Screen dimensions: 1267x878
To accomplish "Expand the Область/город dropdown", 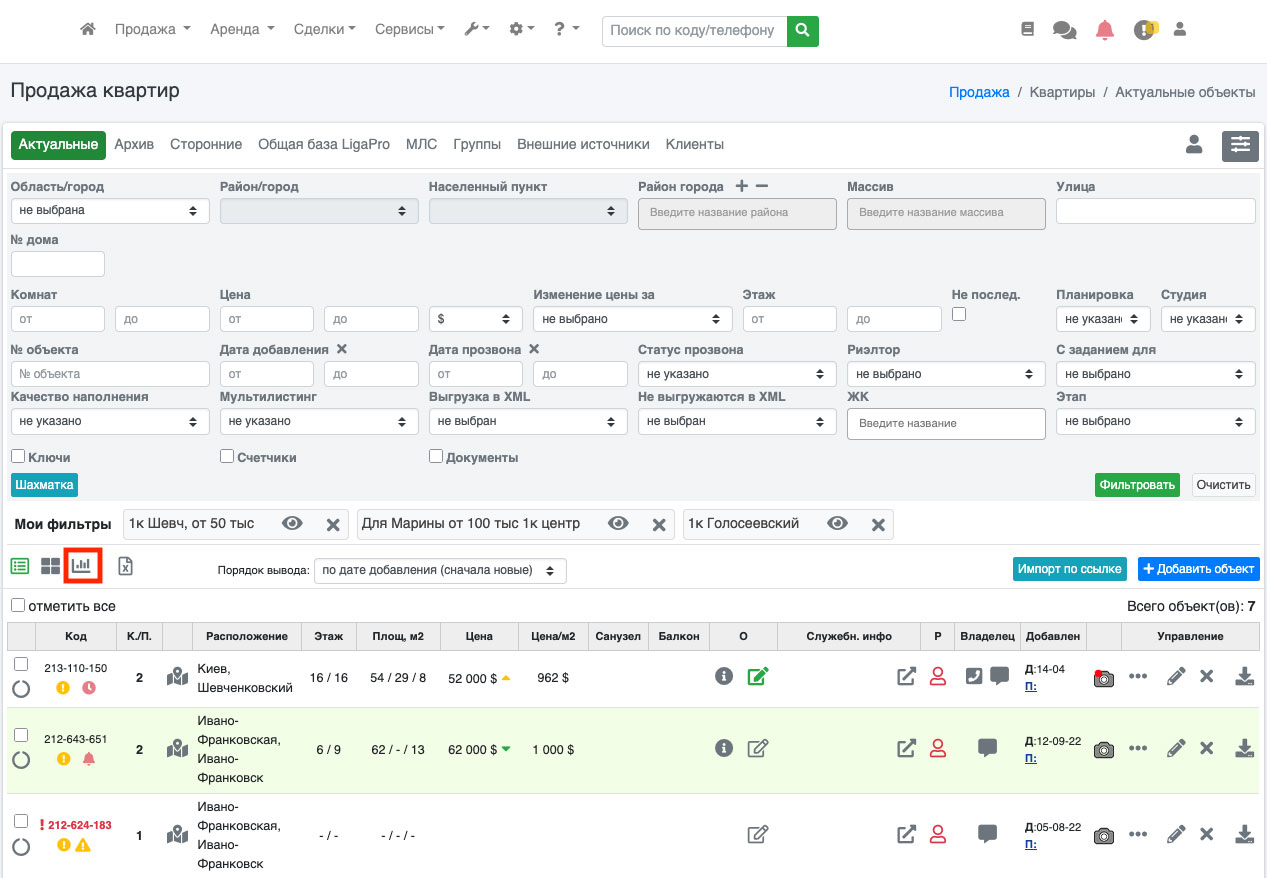I will [x=110, y=211].
